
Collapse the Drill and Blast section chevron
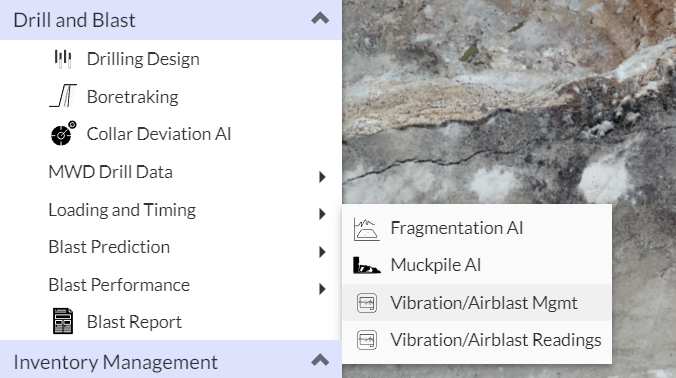coord(320,19)
